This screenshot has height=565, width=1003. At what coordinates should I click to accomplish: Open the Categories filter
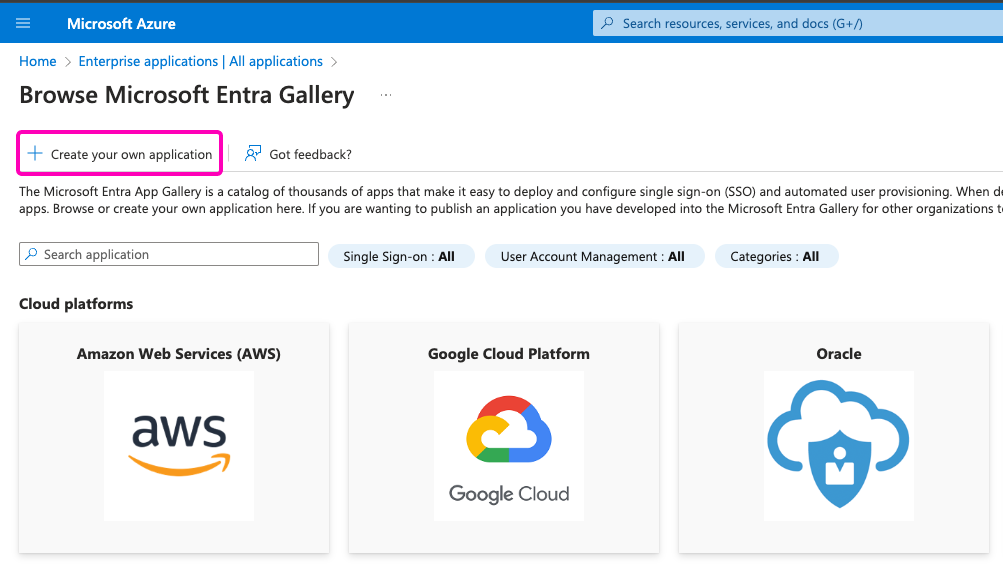775,257
